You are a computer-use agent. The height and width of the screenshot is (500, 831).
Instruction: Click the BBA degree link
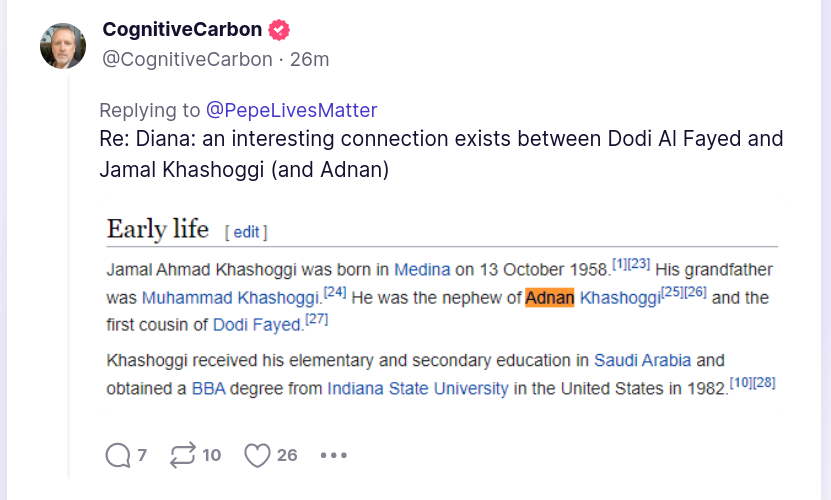coord(209,388)
